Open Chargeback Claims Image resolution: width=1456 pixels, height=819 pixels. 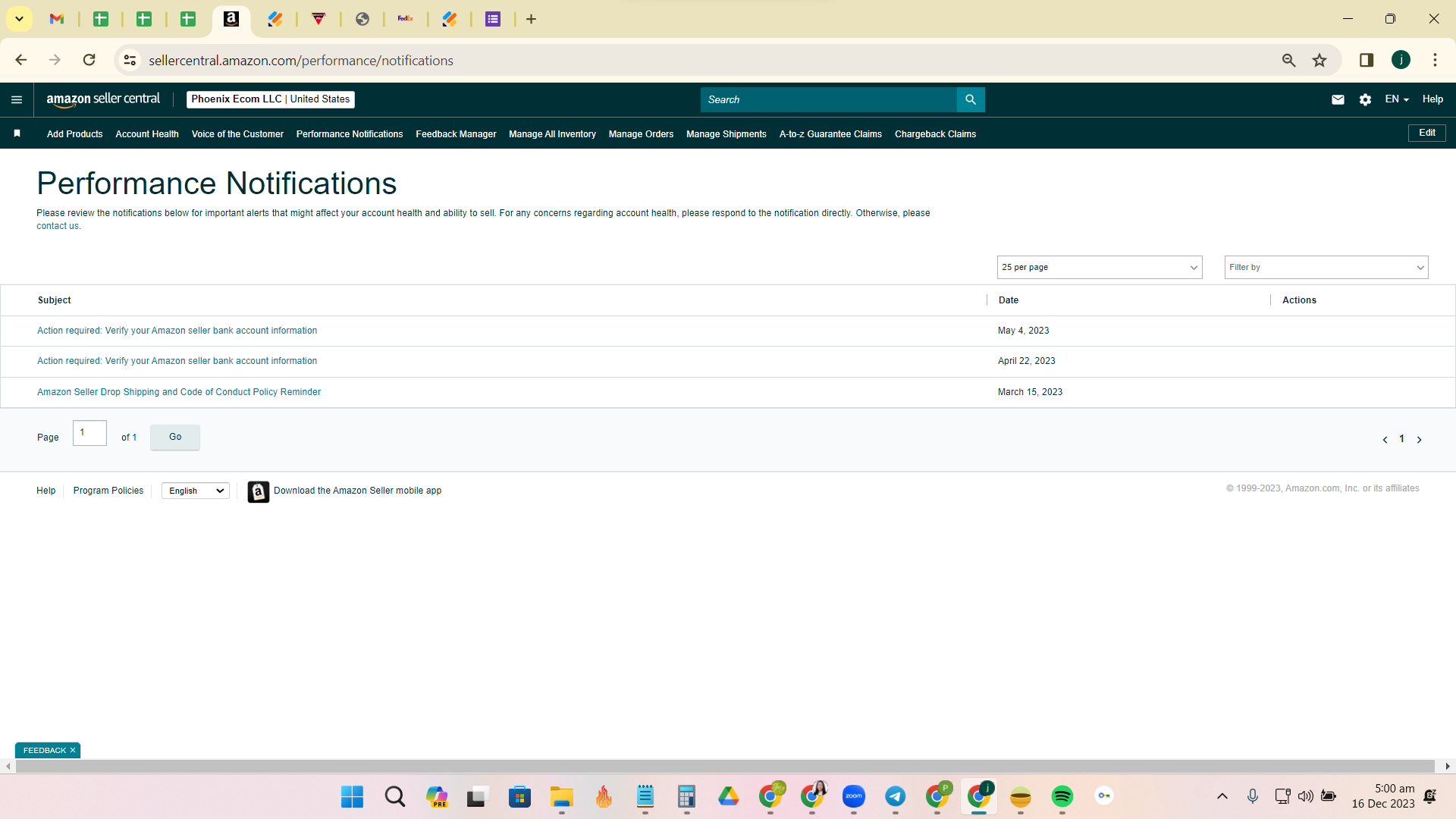[x=935, y=134]
